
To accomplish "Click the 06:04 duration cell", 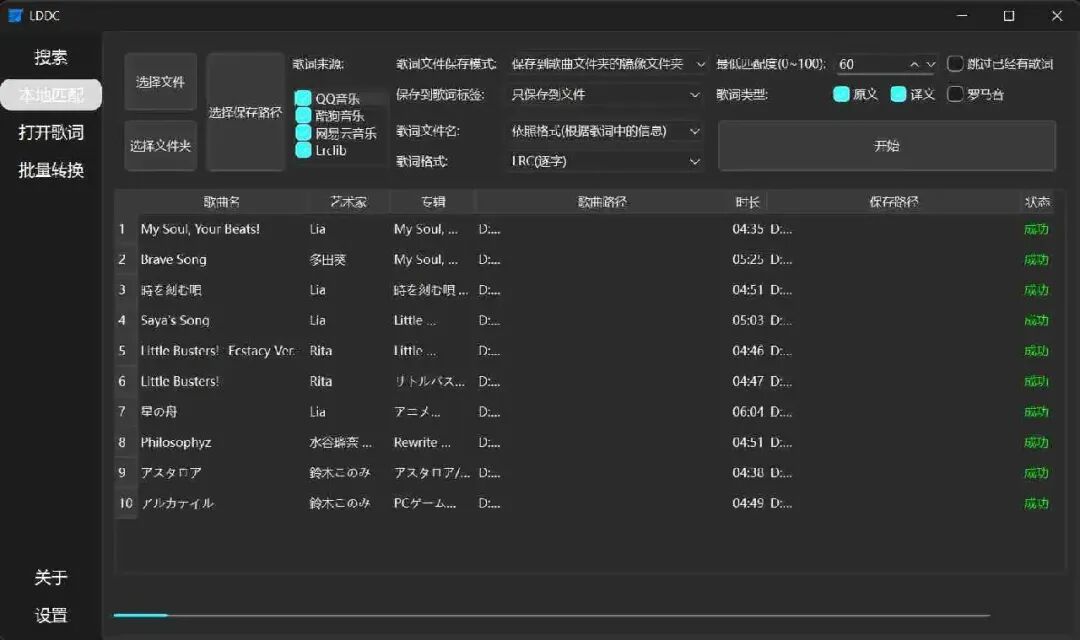I will tap(747, 411).
